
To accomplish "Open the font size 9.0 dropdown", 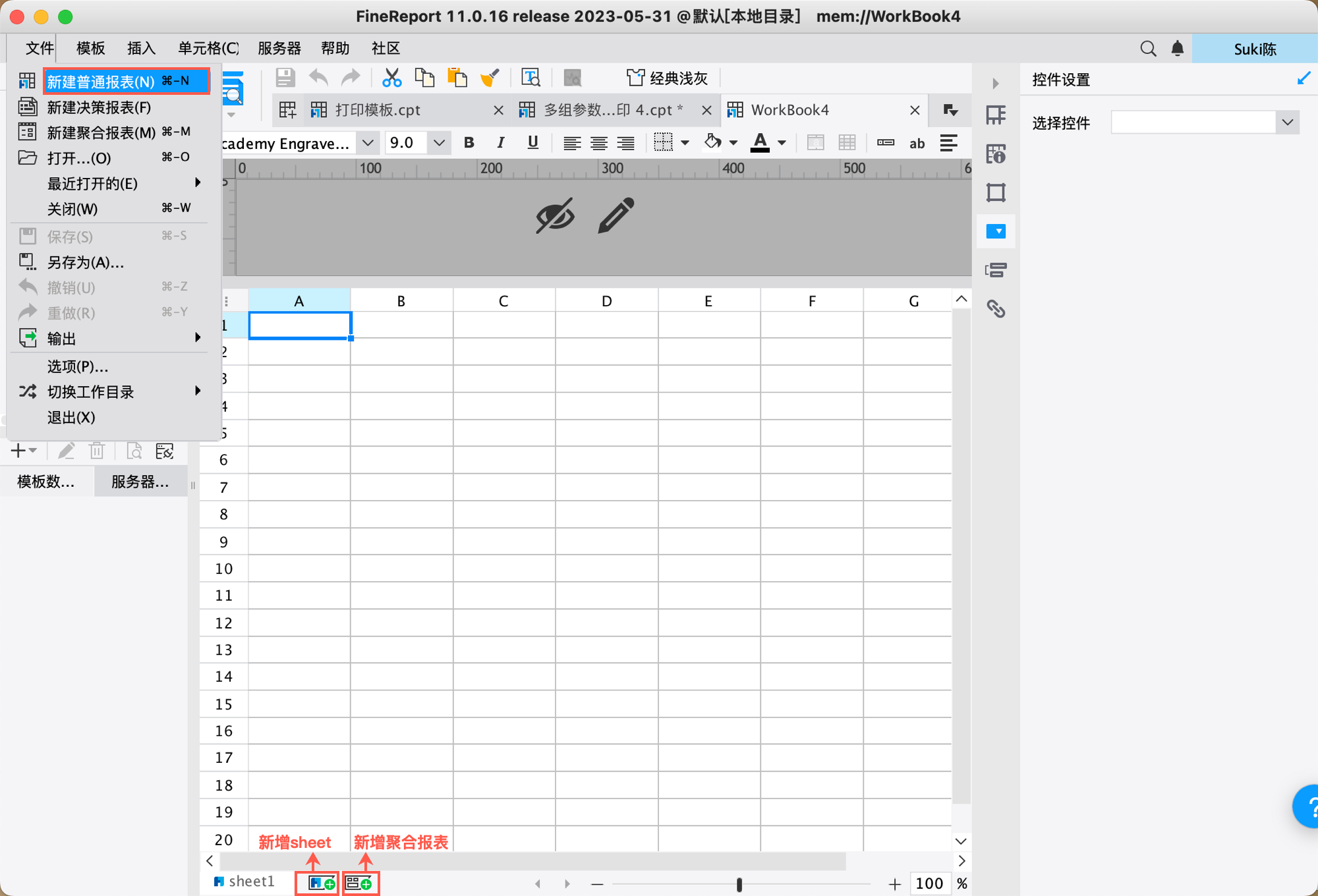I will (x=439, y=143).
